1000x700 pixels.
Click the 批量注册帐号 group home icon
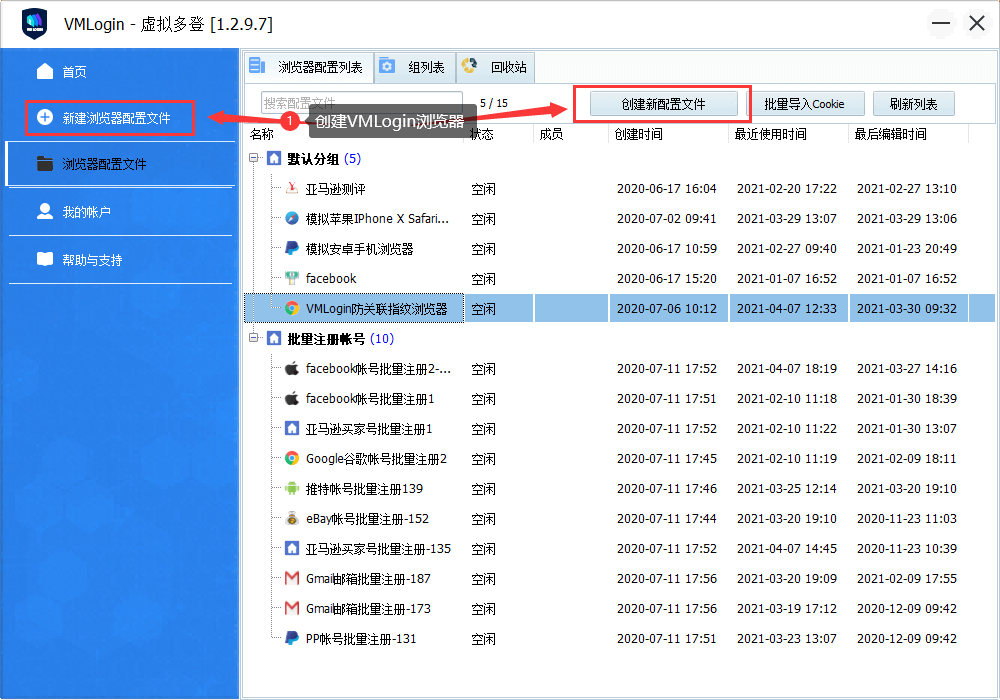coord(274,338)
